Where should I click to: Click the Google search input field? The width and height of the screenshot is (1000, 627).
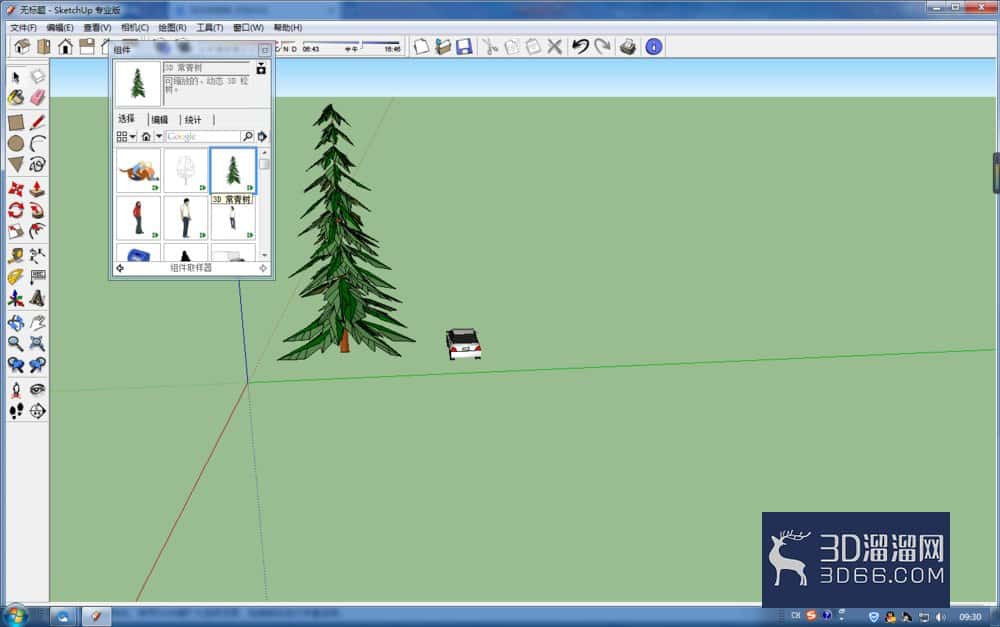point(203,136)
